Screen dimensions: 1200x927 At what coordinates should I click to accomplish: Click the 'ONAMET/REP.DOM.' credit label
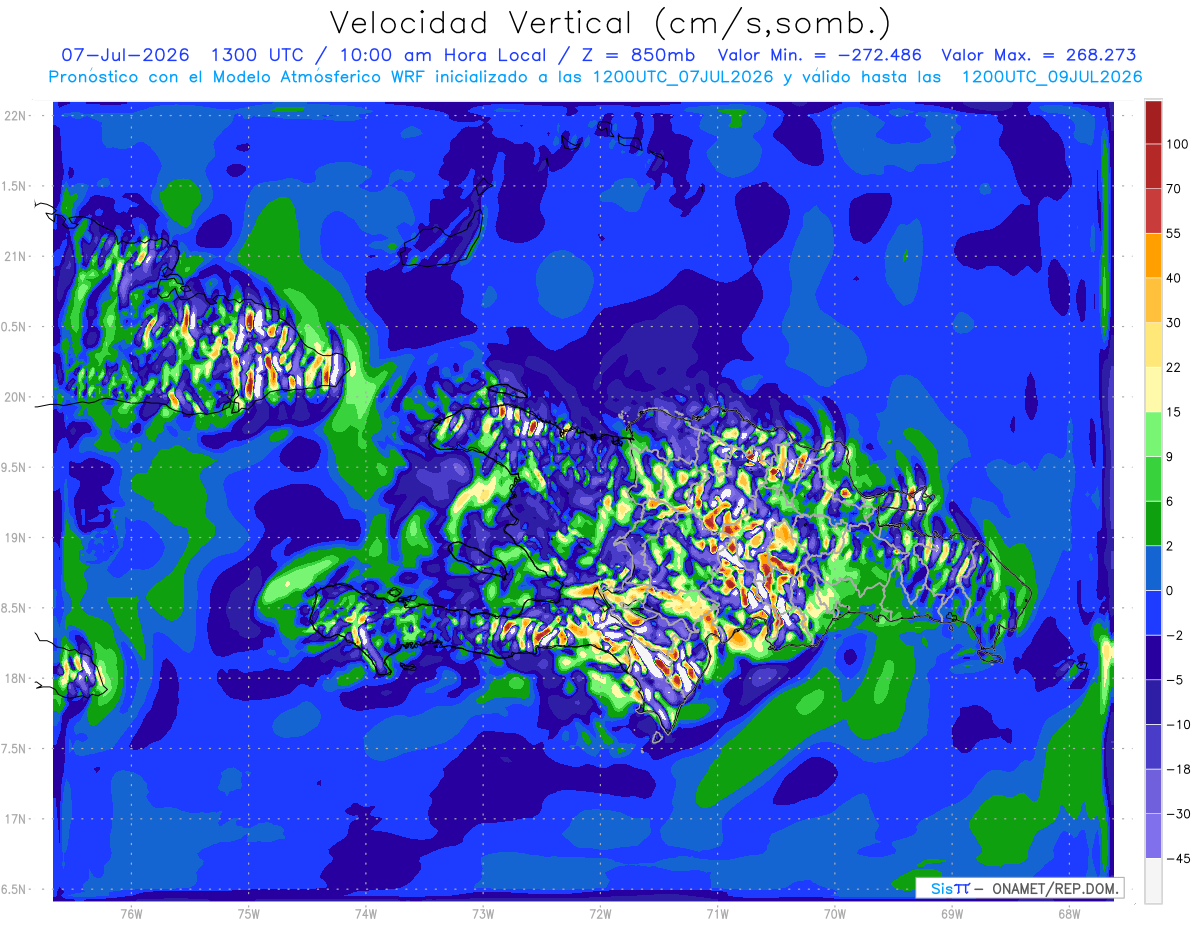[1057, 888]
